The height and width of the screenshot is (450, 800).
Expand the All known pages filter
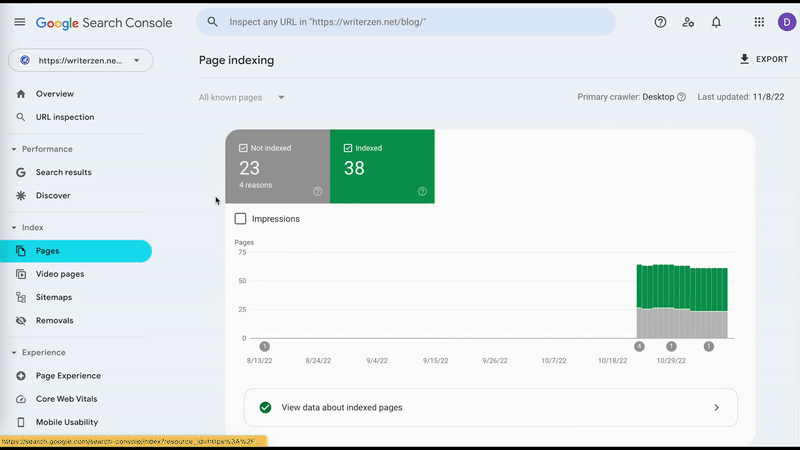tap(242, 97)
